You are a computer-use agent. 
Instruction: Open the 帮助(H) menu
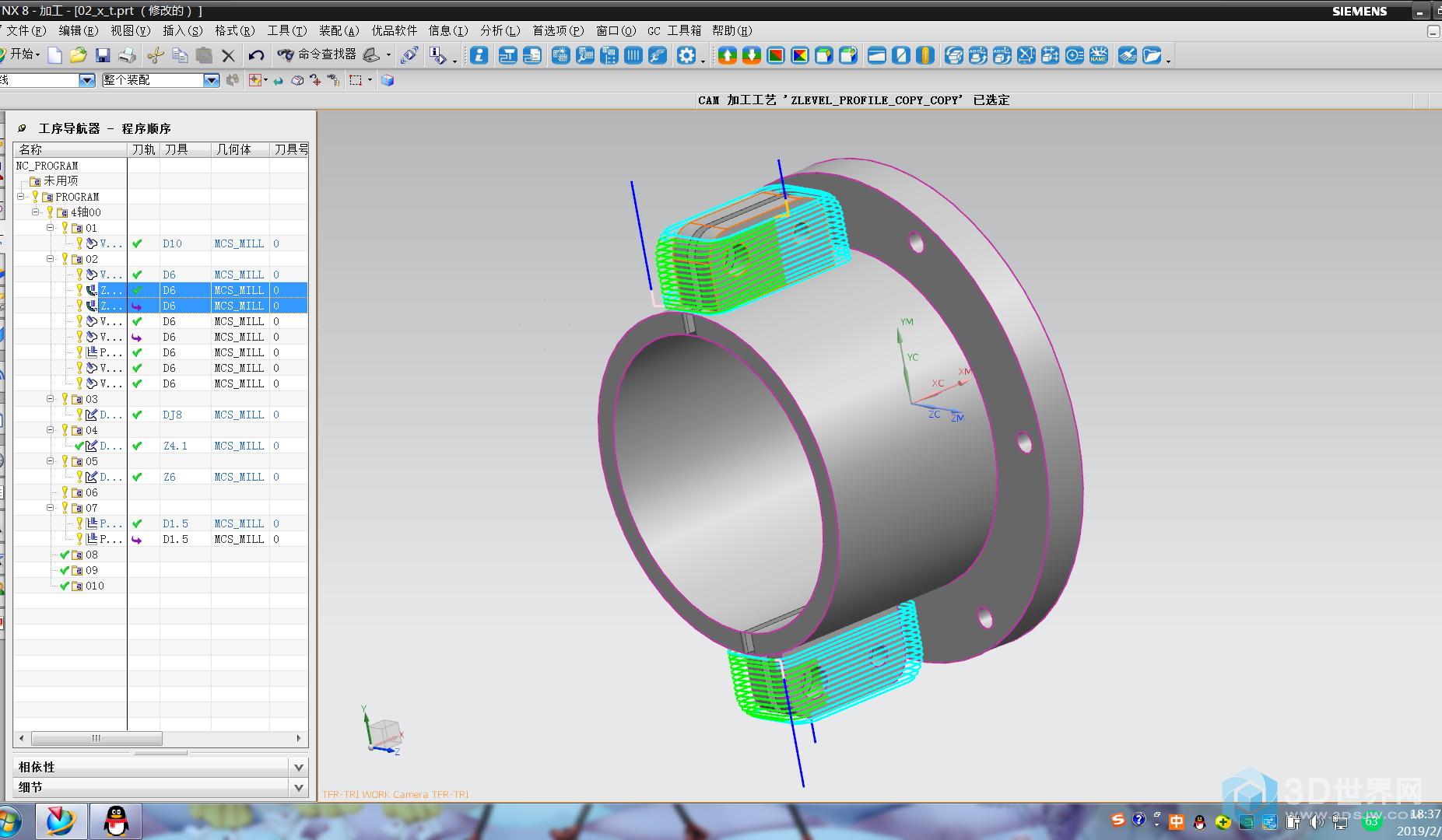[732, 30]
